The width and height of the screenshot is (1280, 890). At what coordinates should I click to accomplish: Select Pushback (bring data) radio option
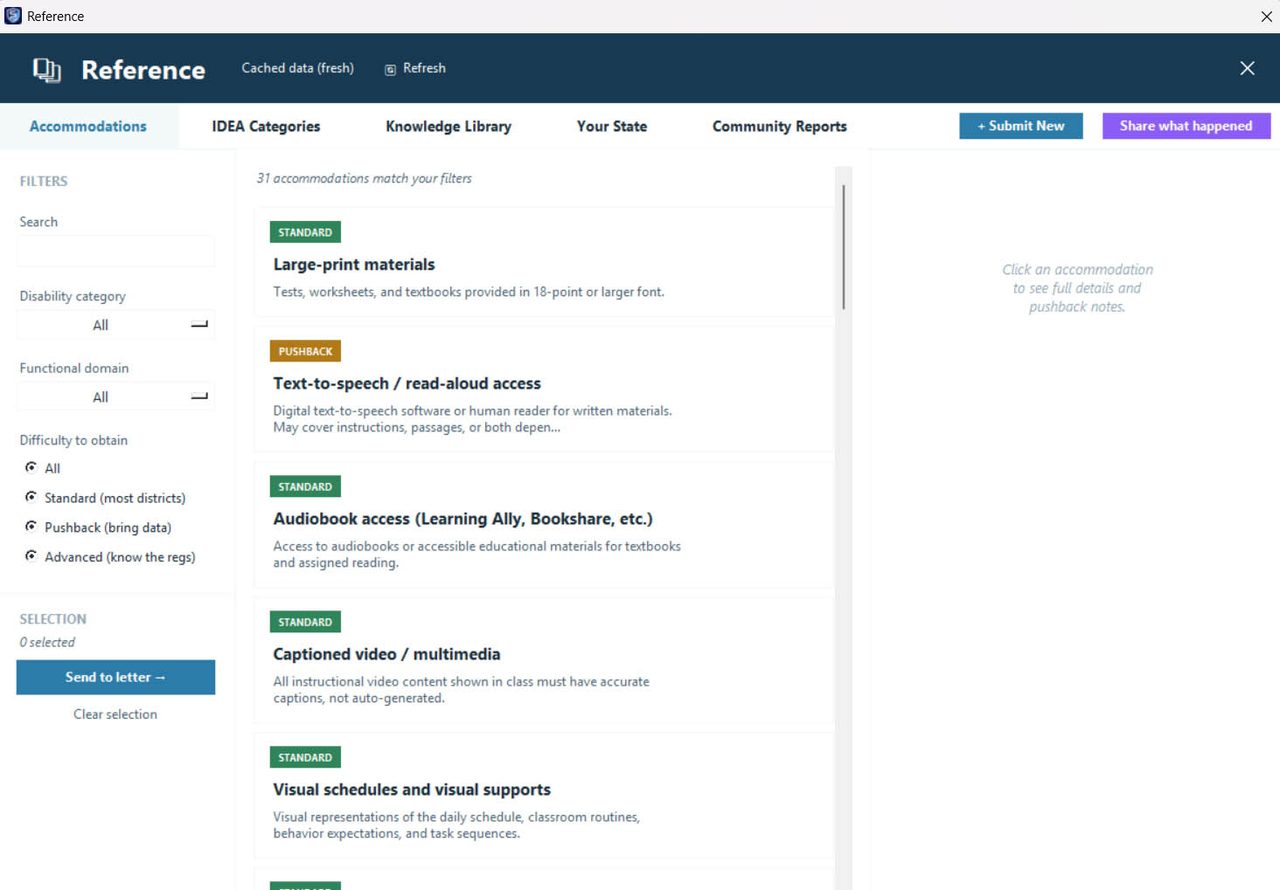[31, 526]
